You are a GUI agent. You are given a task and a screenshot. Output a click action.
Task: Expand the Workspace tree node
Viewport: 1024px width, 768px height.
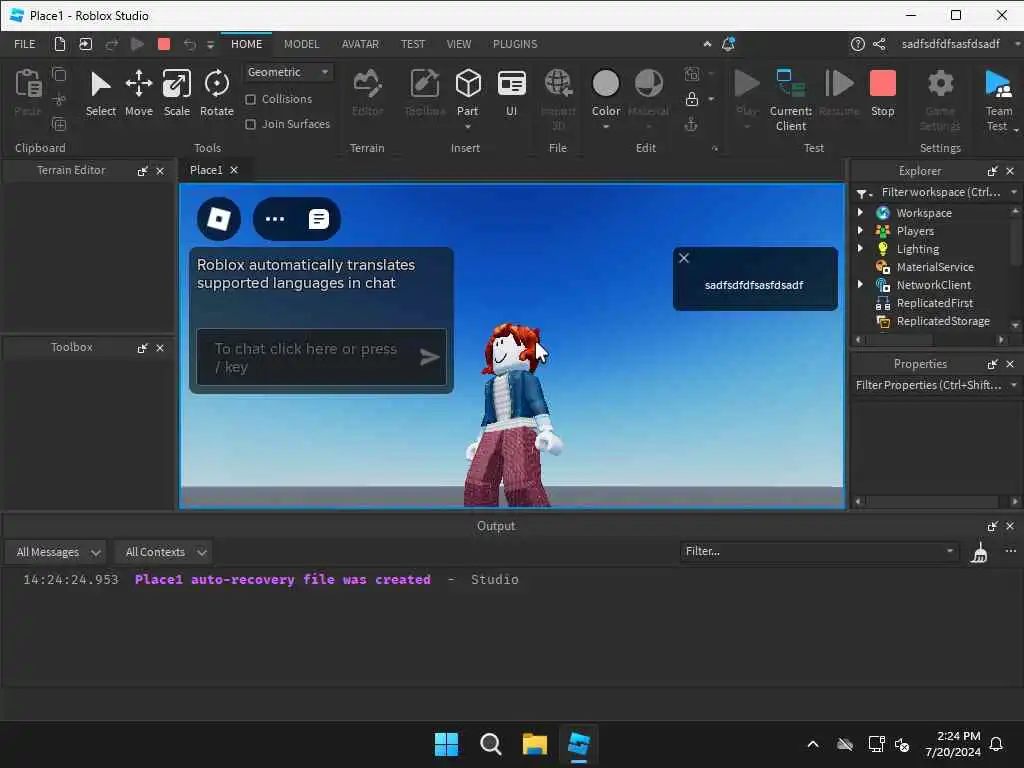860,212
